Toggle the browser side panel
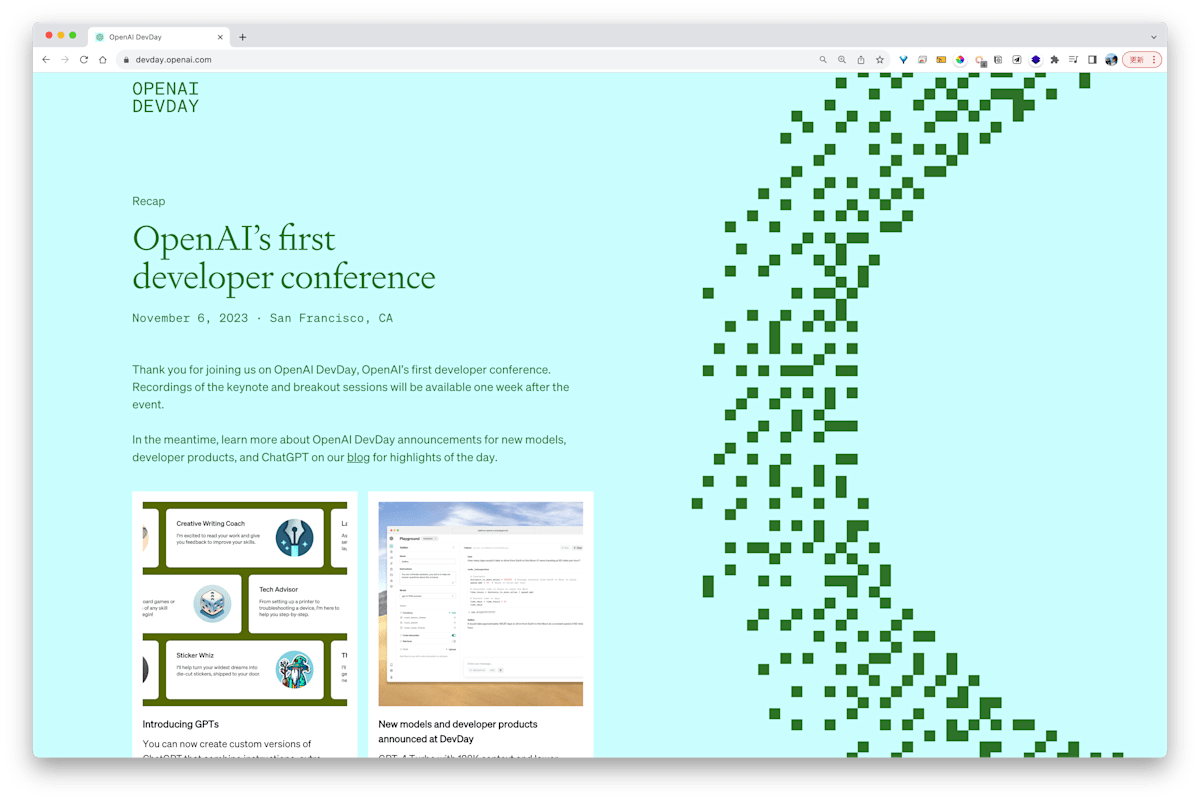 (1092, 60)
